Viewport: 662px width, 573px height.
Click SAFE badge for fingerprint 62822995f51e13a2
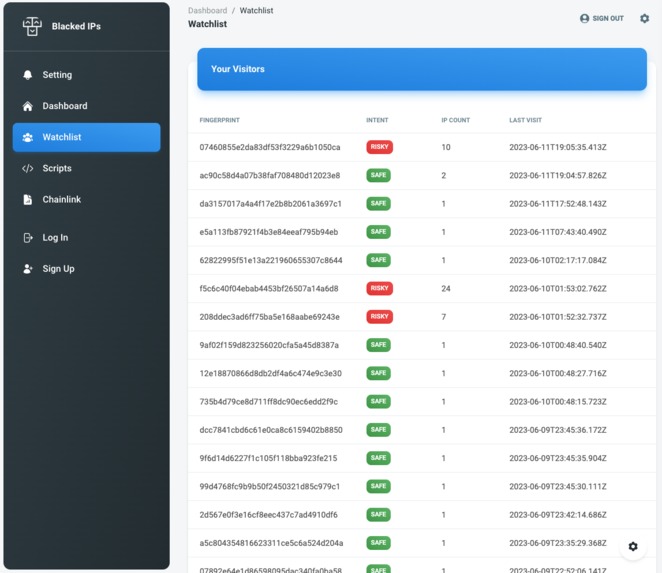click(x=378, y=260)
